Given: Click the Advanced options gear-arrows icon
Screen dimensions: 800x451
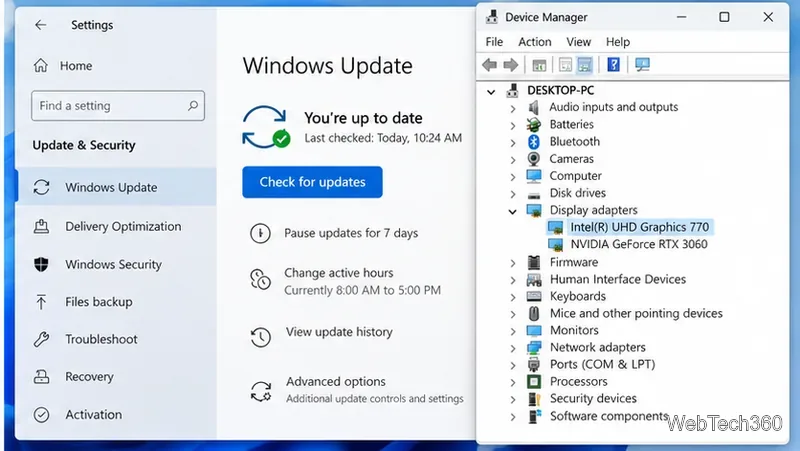Looking at the screenshot, I should [261, 391].
